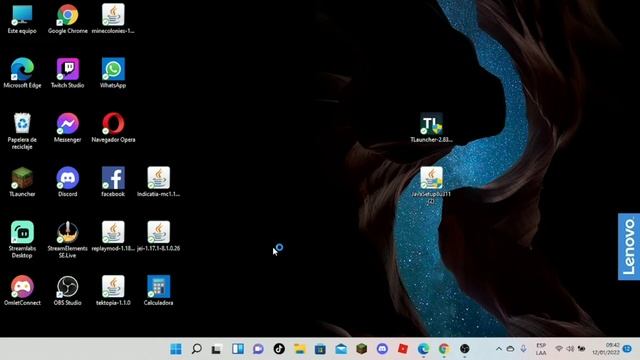Open clock and date calendar flyout
The height and width of the screenshot is (360, 640).
[607, 349]
